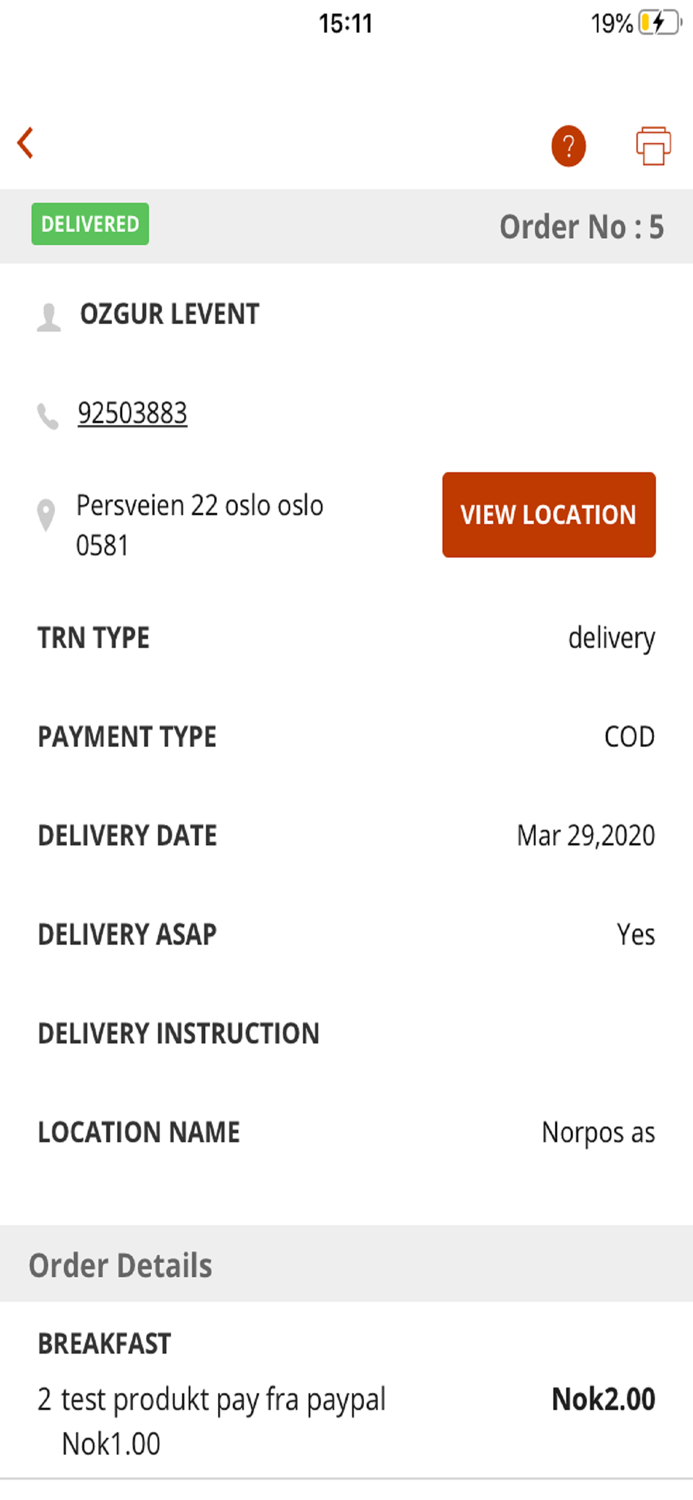Select the PAYMENT TYPE value COD

[x=629, y=736]
